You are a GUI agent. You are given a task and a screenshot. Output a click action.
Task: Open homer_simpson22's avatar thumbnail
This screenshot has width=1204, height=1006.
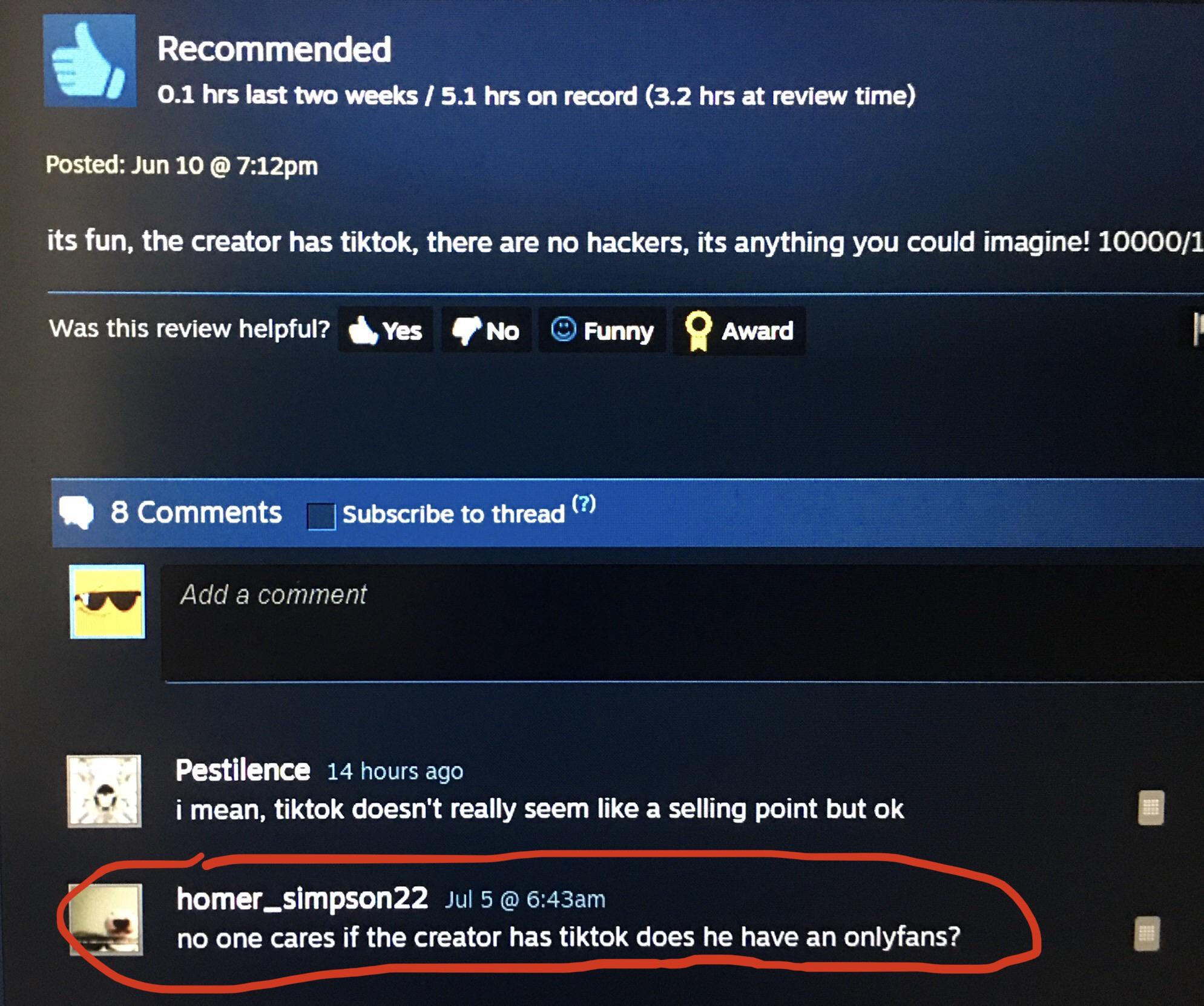(x=106, y=919)
